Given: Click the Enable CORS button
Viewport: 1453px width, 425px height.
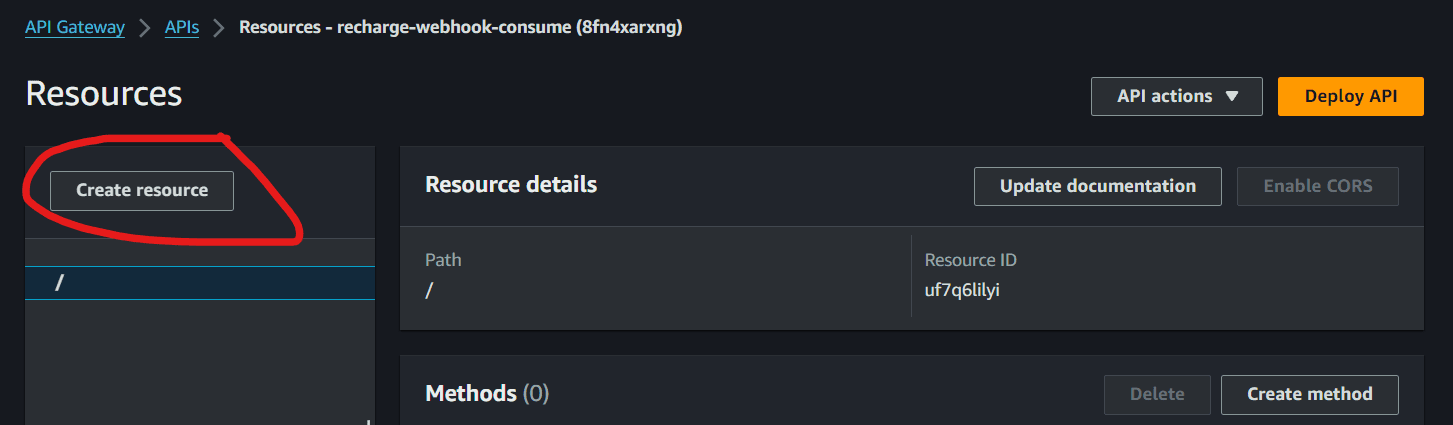Looking at the screenshot, I should pyautogui.click(x=1318, y=186).
